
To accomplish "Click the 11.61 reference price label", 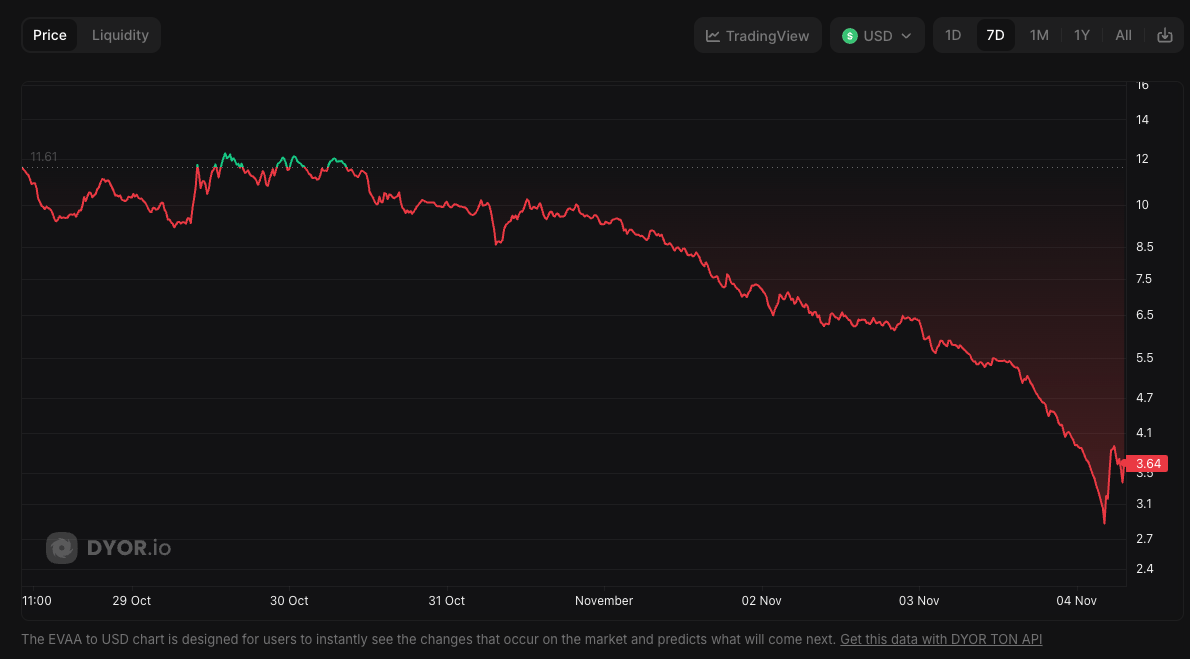I will (x=44, y=157).
